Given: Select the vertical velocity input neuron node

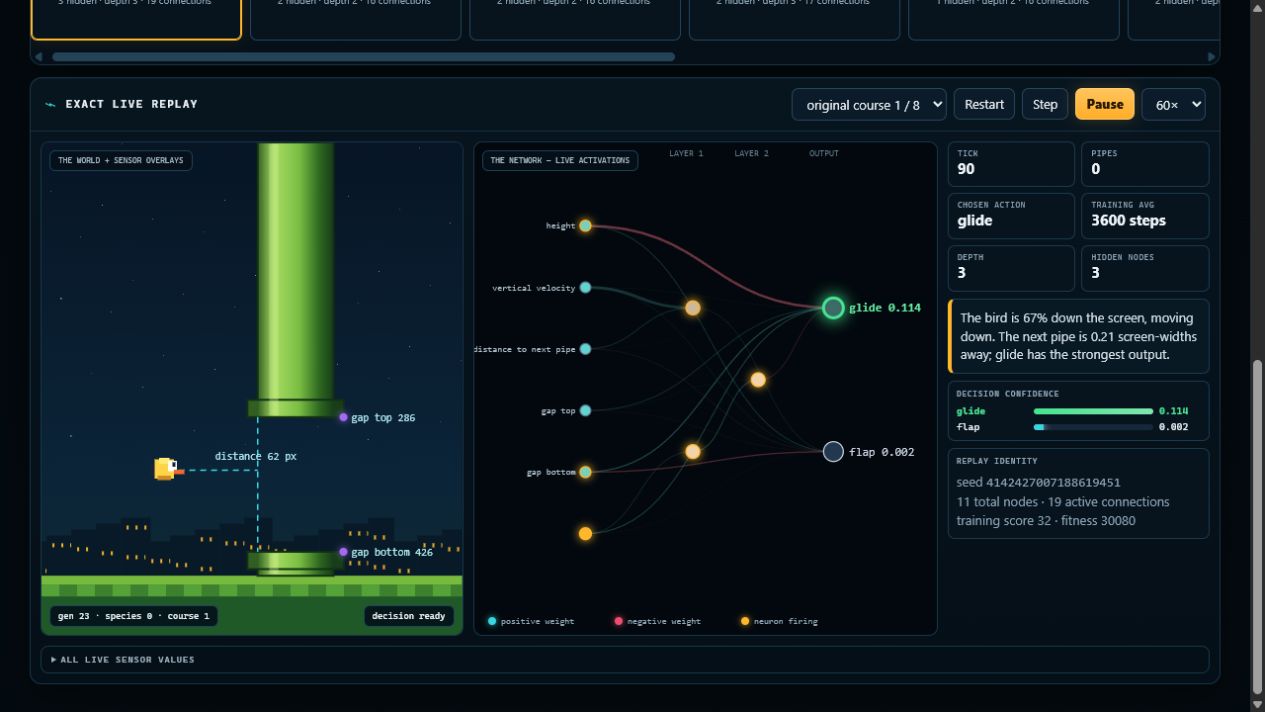Looking at the screenshot, I should click(585, 288).
